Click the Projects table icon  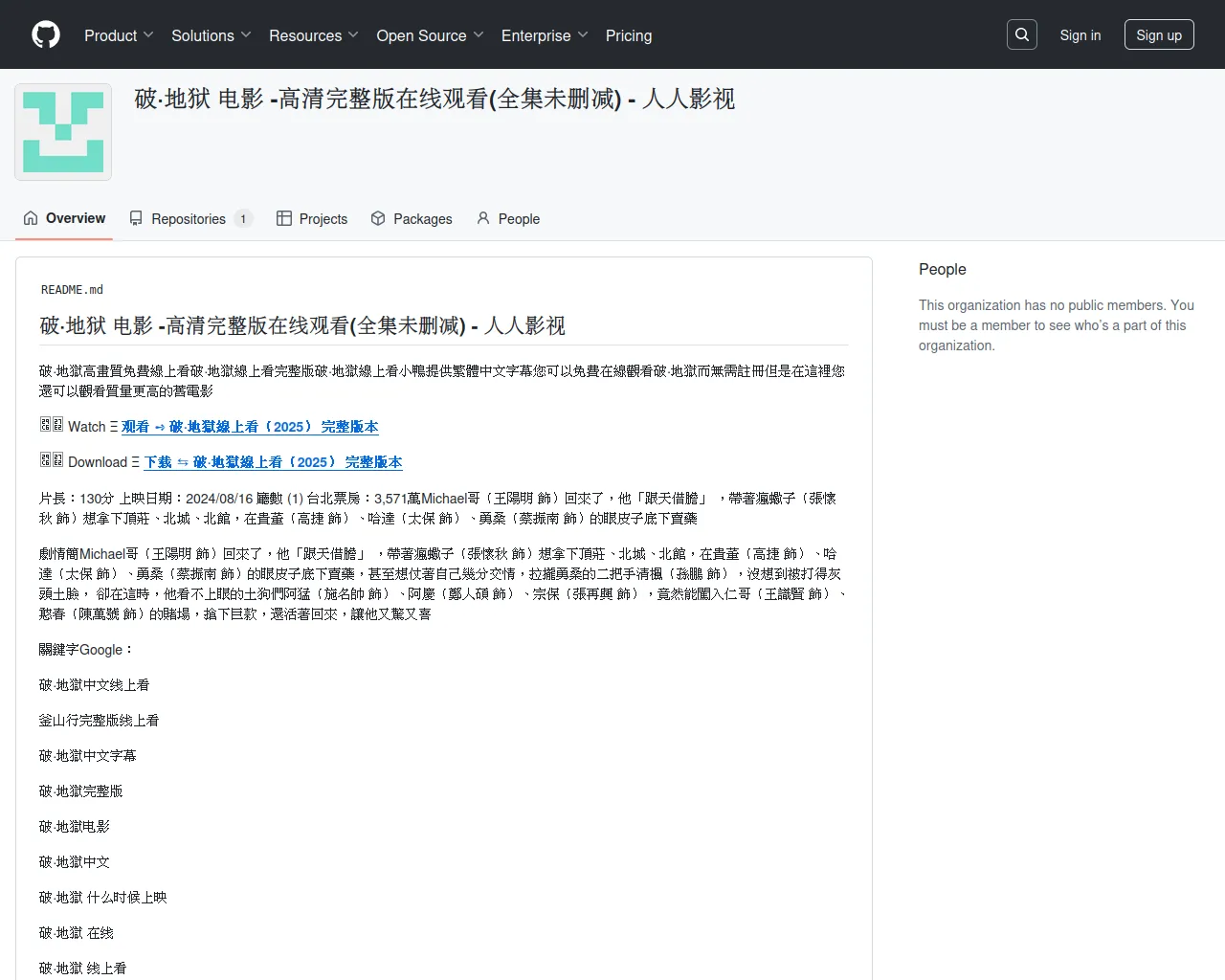tap(284, 218)
